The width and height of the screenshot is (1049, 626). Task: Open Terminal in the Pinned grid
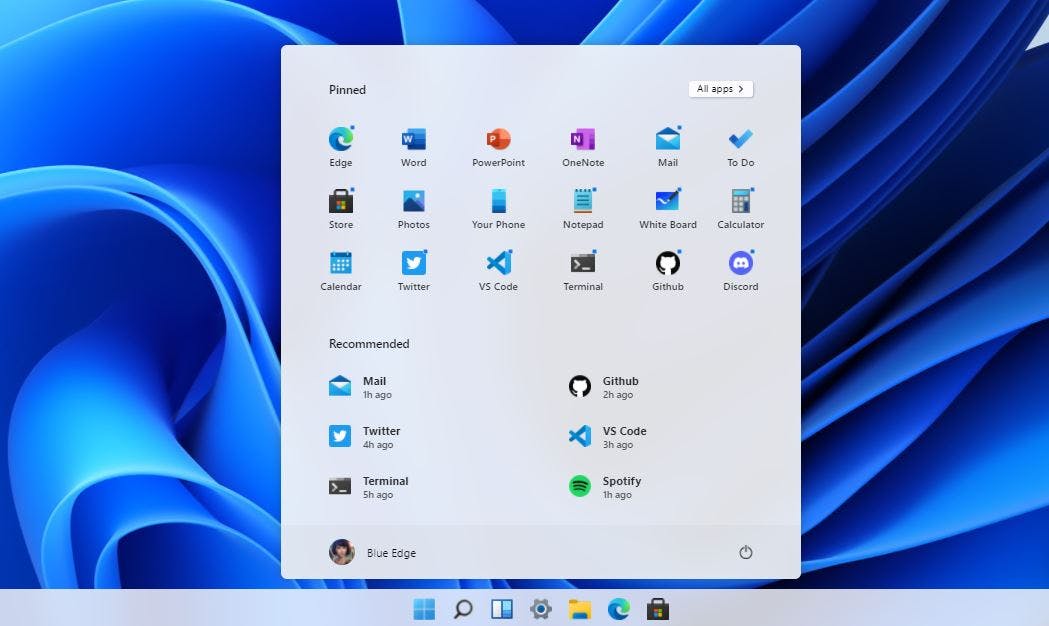[x=583, y=270]
